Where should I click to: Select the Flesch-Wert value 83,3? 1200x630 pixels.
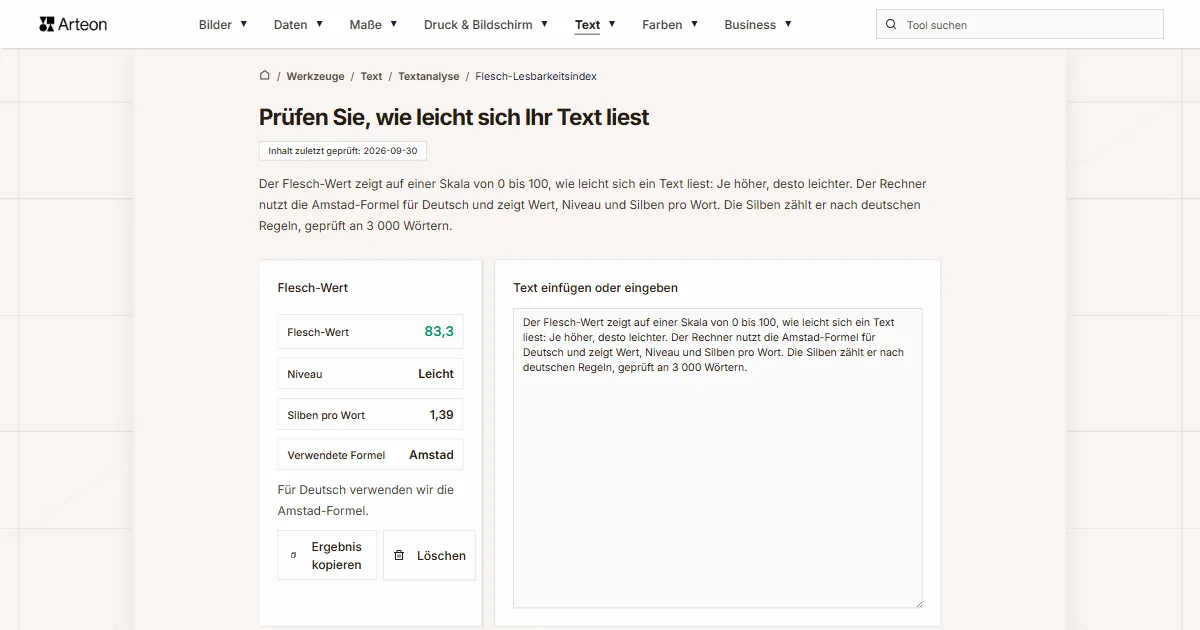[x=439, y=331]
